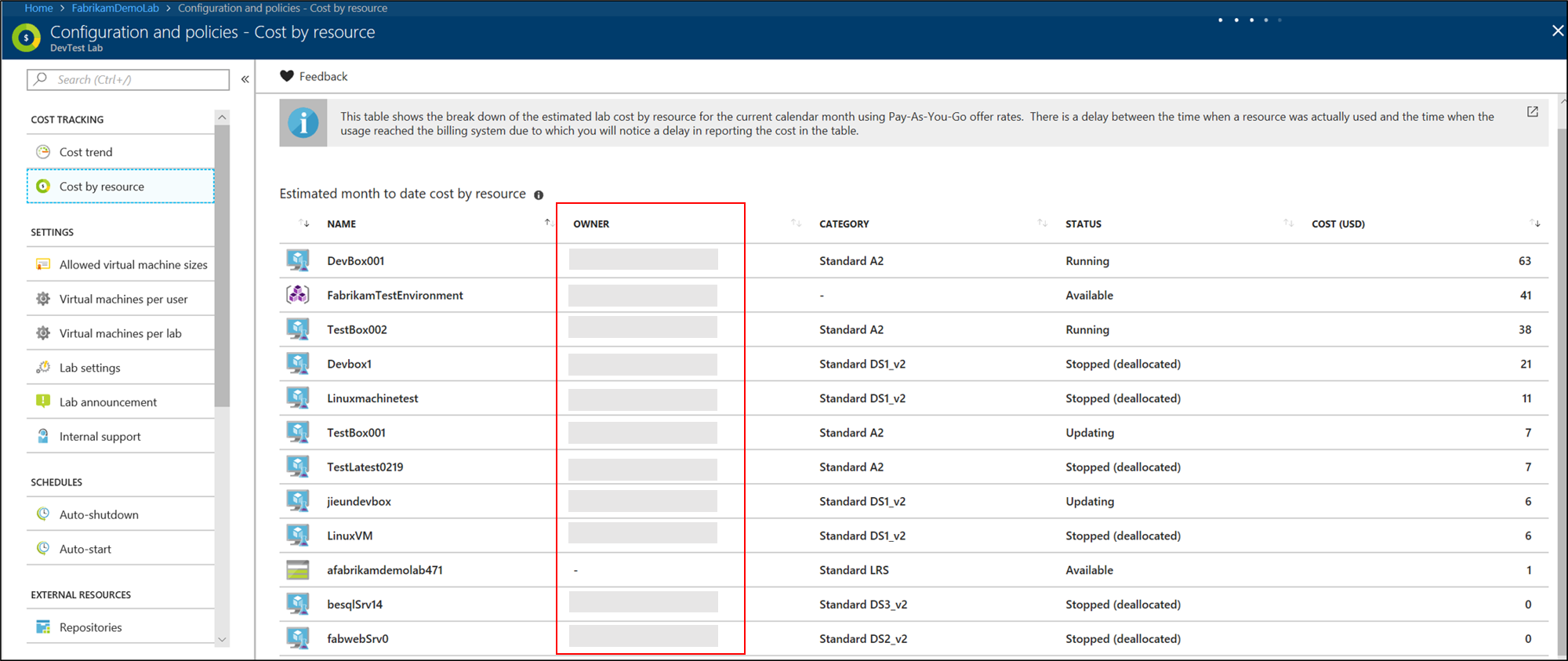Click the Auto-shutdown clock icon
The image size is (1568, 661).
(x=43, y=514)
